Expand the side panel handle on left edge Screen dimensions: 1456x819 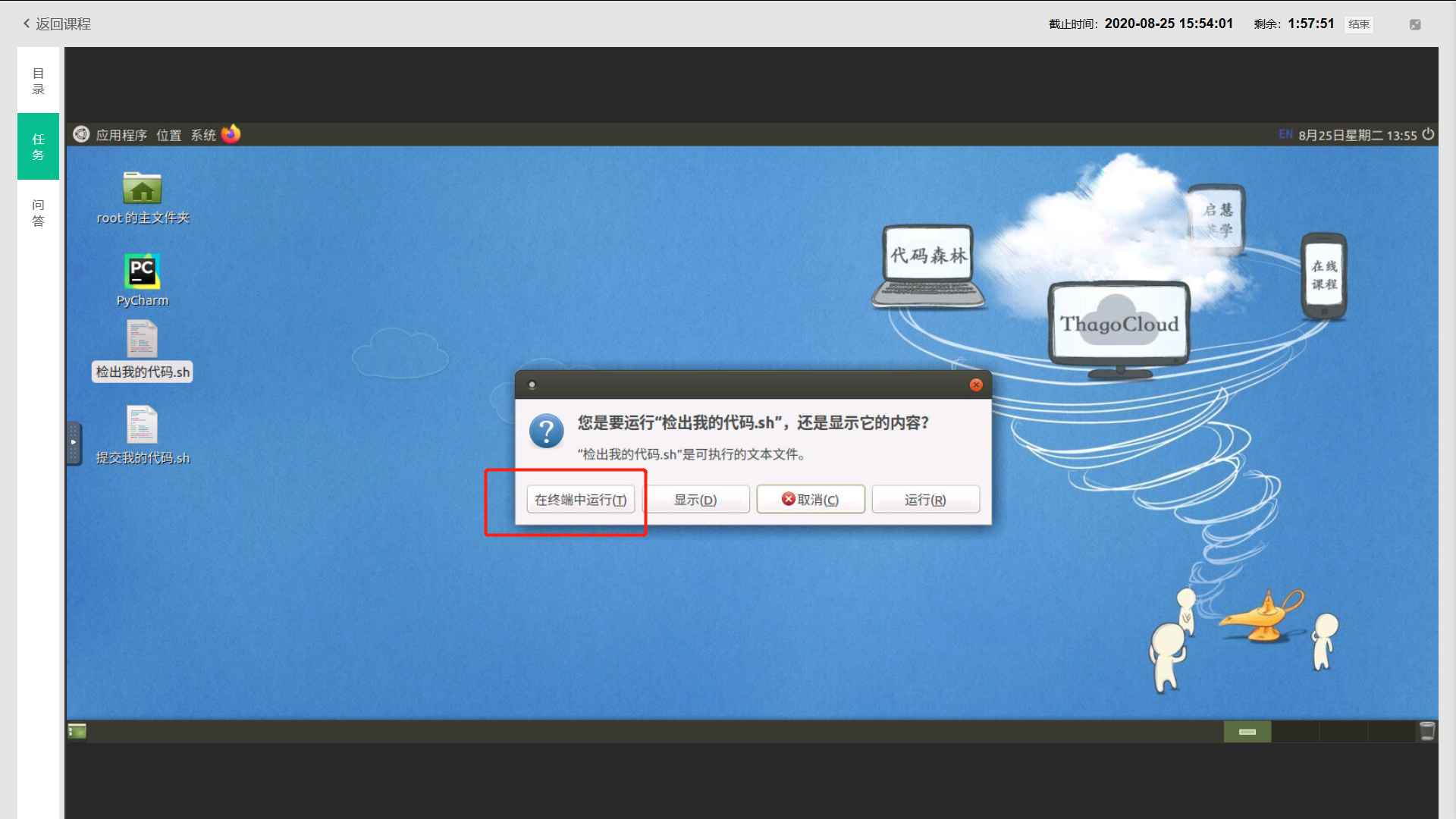(73, 443)
